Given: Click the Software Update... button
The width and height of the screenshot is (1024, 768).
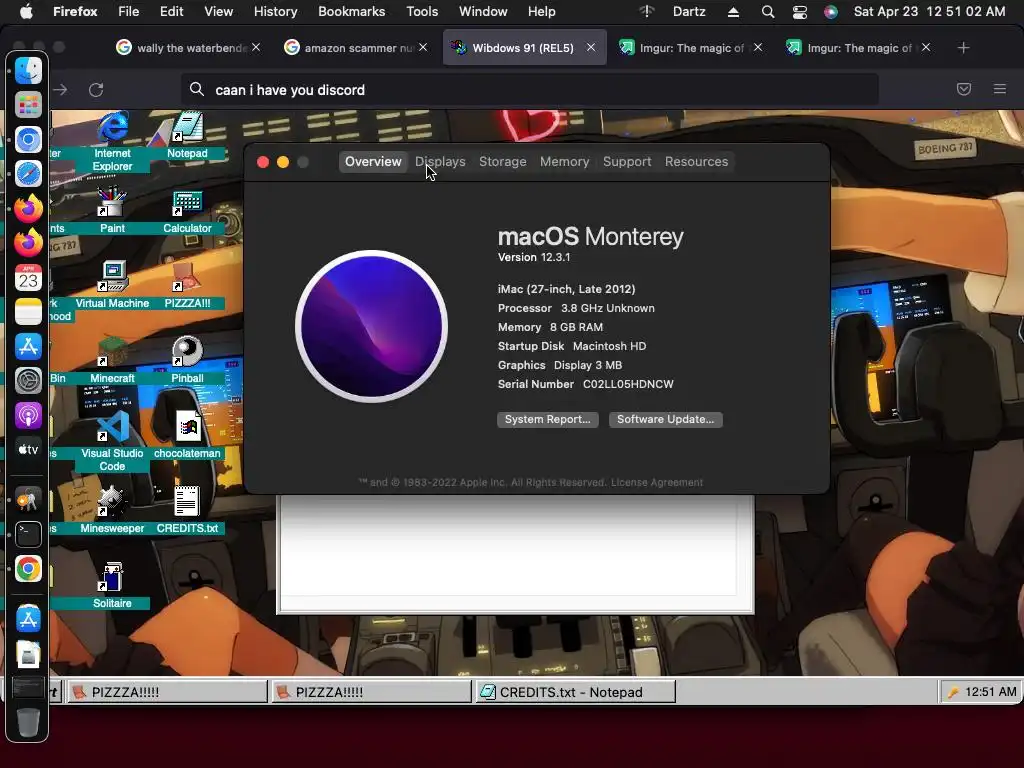Looking at the screenshot, I should (665, 419).
